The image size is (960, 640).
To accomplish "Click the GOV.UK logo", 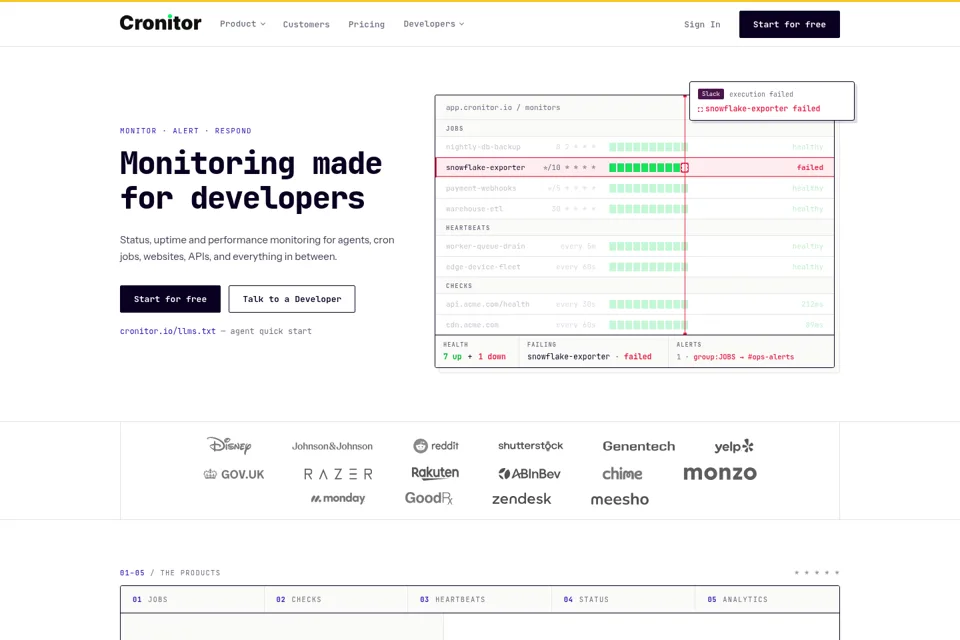I will (234, 474).
